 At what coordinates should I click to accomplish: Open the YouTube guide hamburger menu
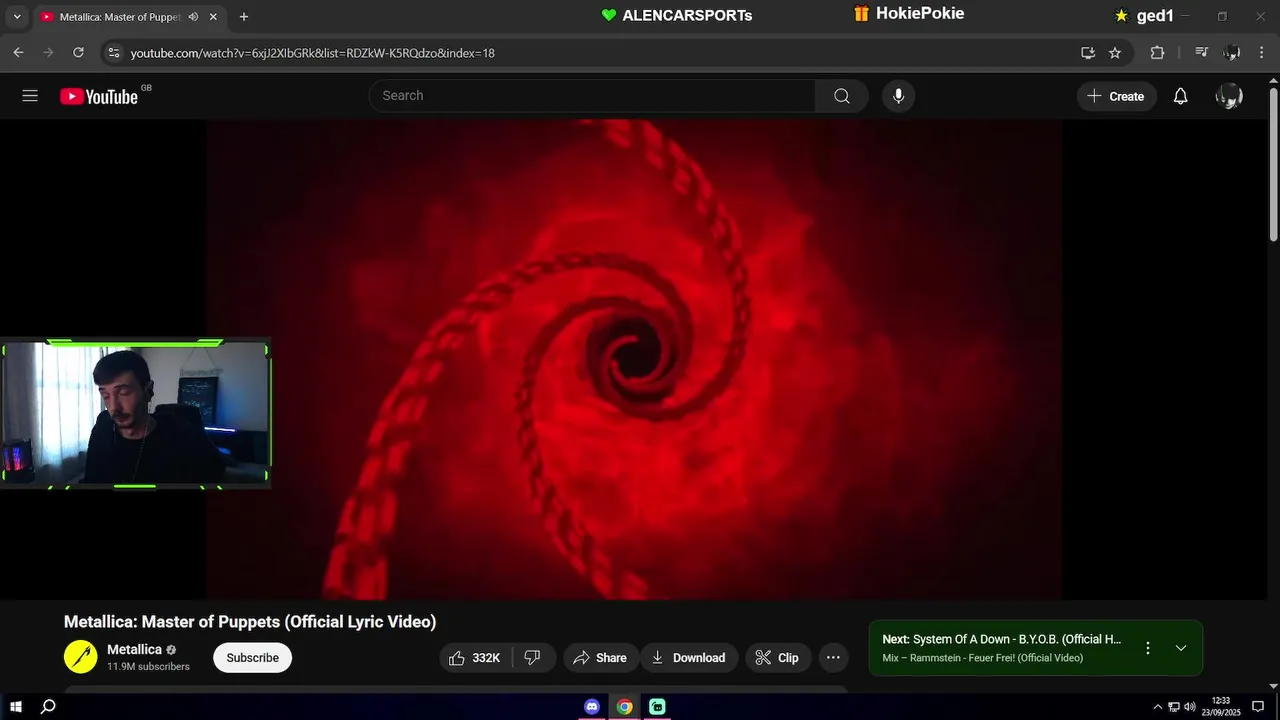(x=30, y=96)
